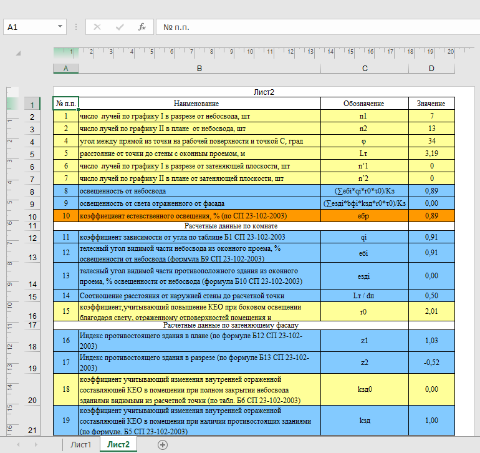
Task: Open the Name Box dropdown arrow
Action: (x=60, y=26)
